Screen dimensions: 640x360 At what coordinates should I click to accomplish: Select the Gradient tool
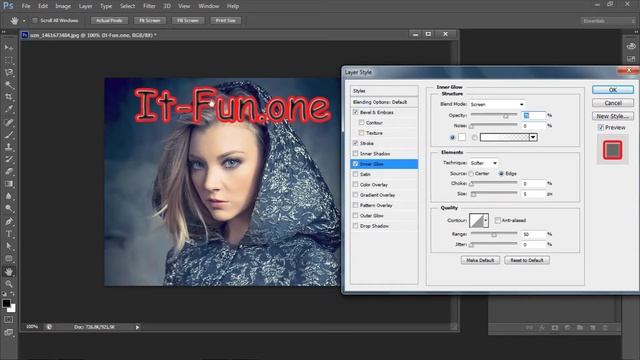pos(9,184)
